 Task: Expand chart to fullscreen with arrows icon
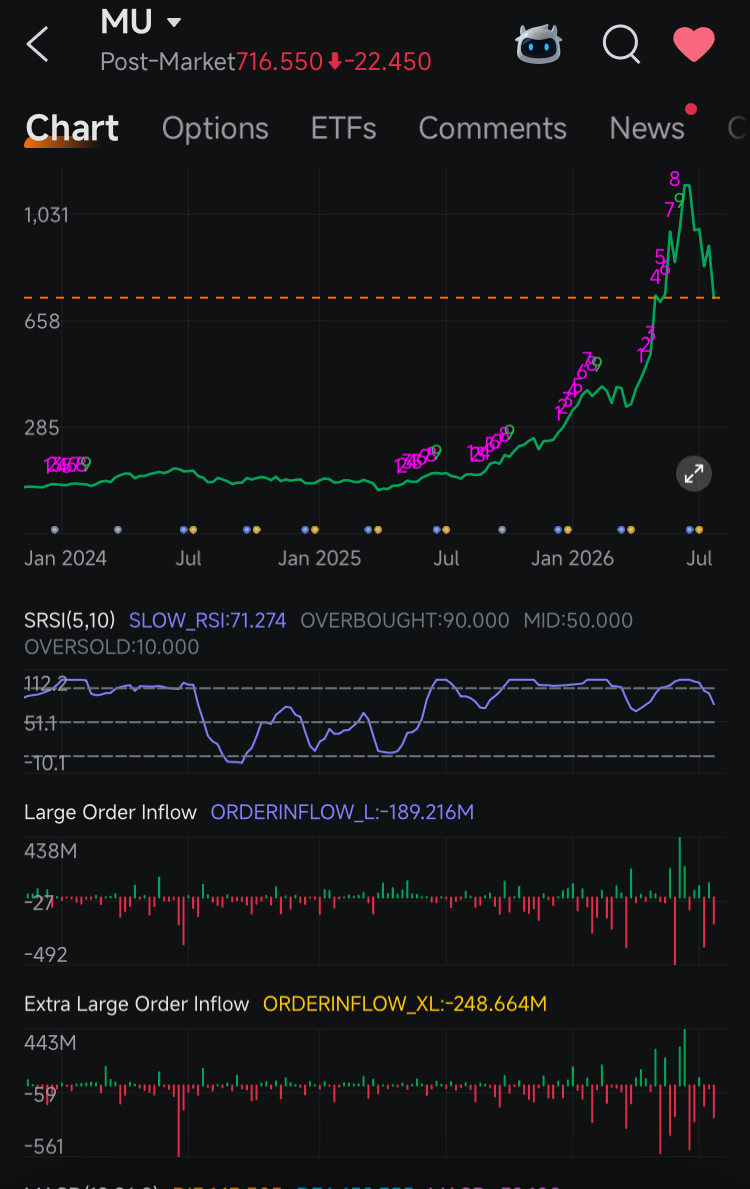[x=694, y=474]
